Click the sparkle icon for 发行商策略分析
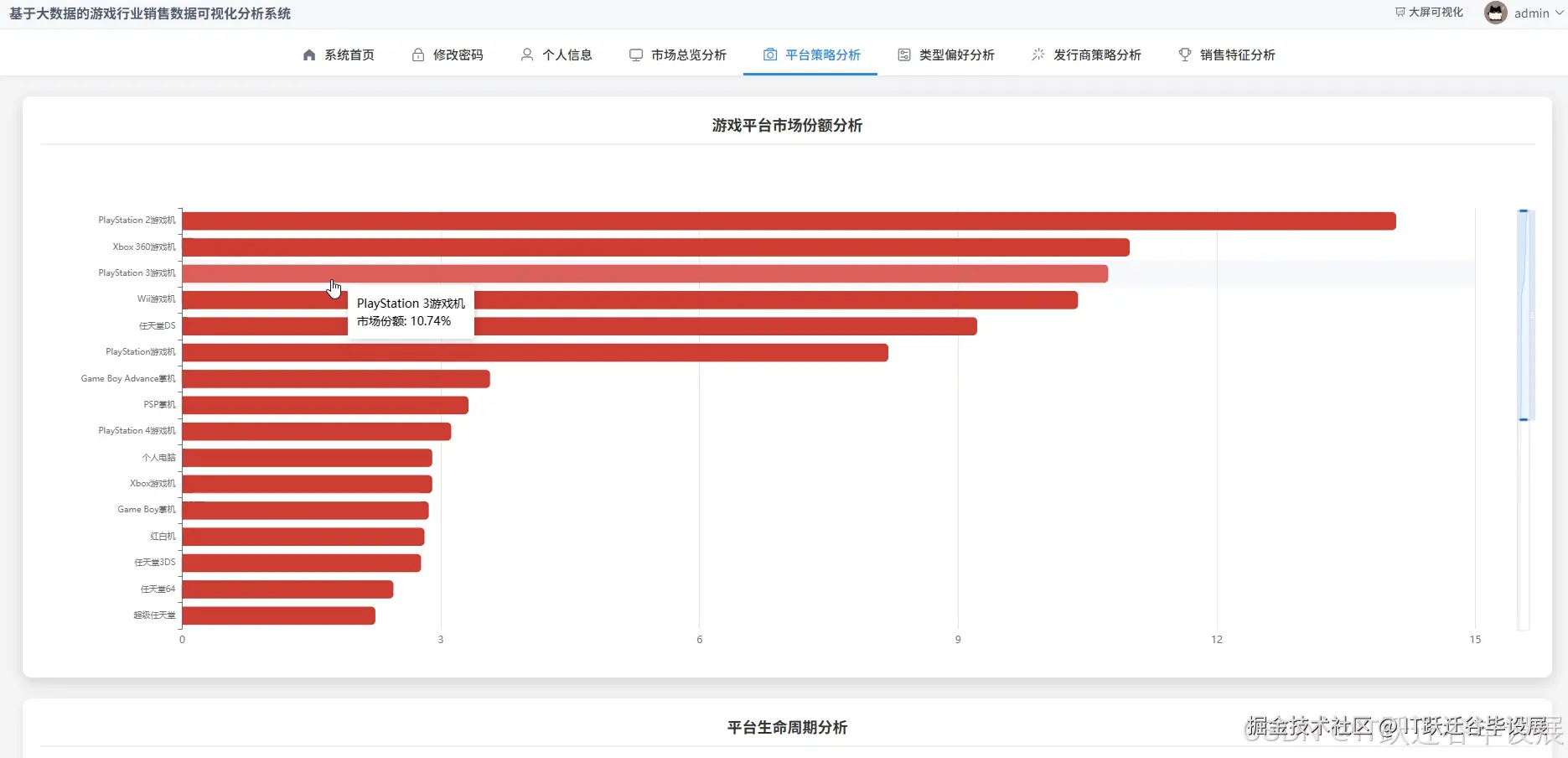 click(1038, 55)
